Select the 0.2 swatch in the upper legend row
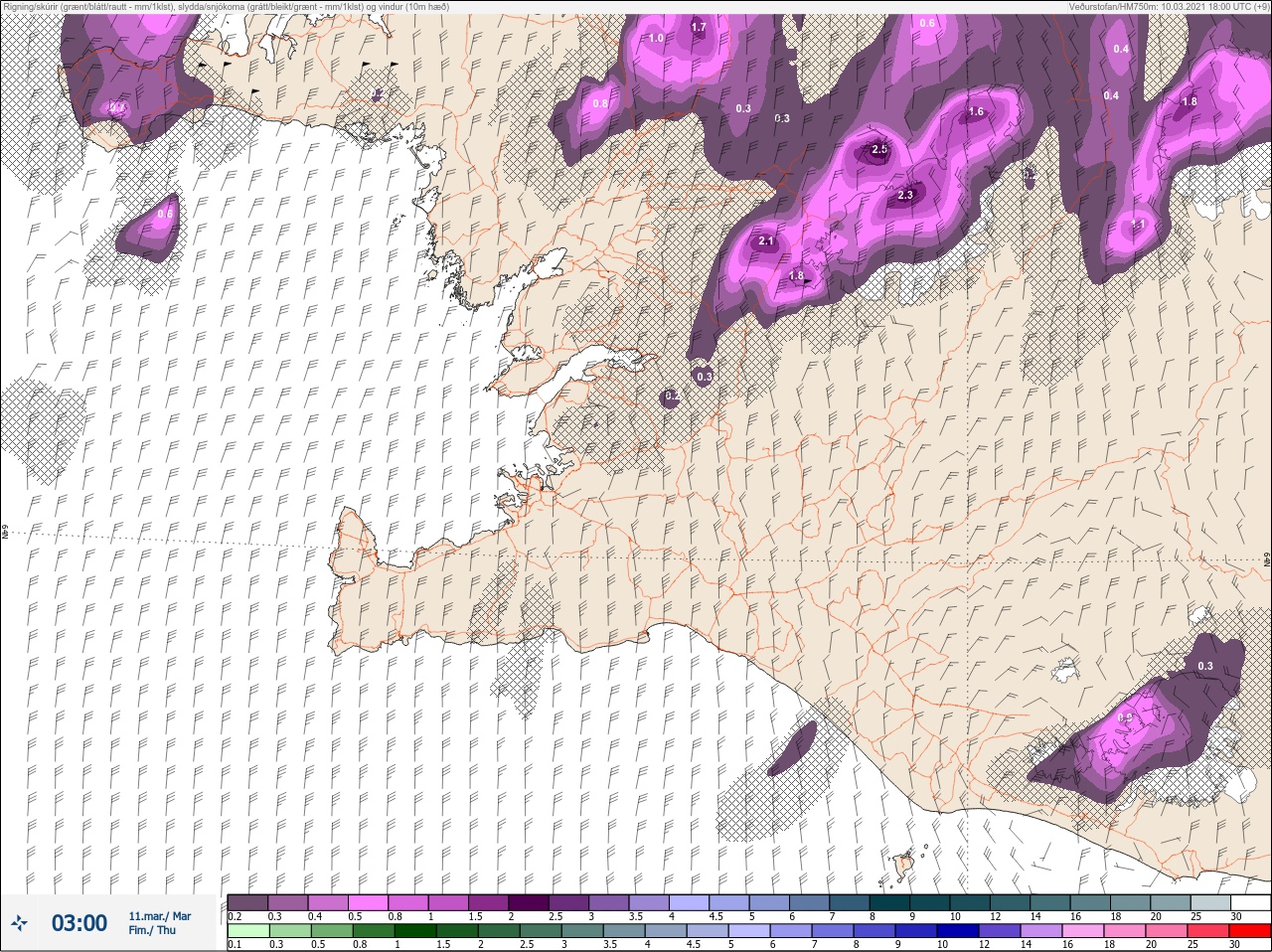This screenshot has height=952, width=1272. [247, 902]
